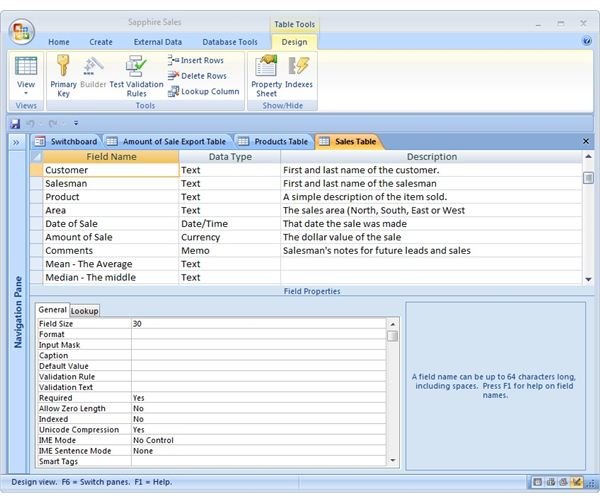Click the Validation Rule property field
The width and height of the screenshot is (600, 497).
tap(258, 377)
